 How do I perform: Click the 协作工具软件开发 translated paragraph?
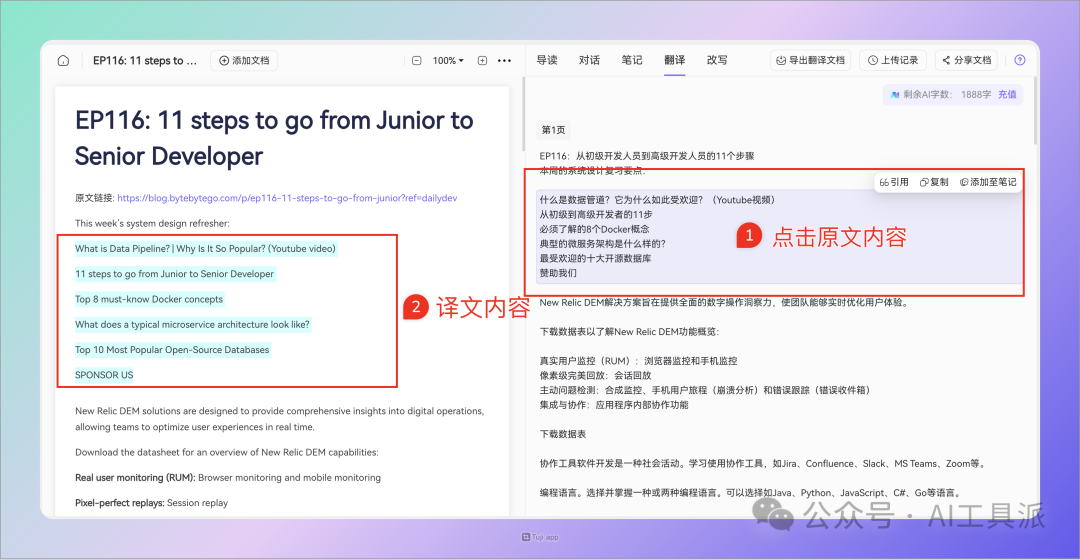762,464
